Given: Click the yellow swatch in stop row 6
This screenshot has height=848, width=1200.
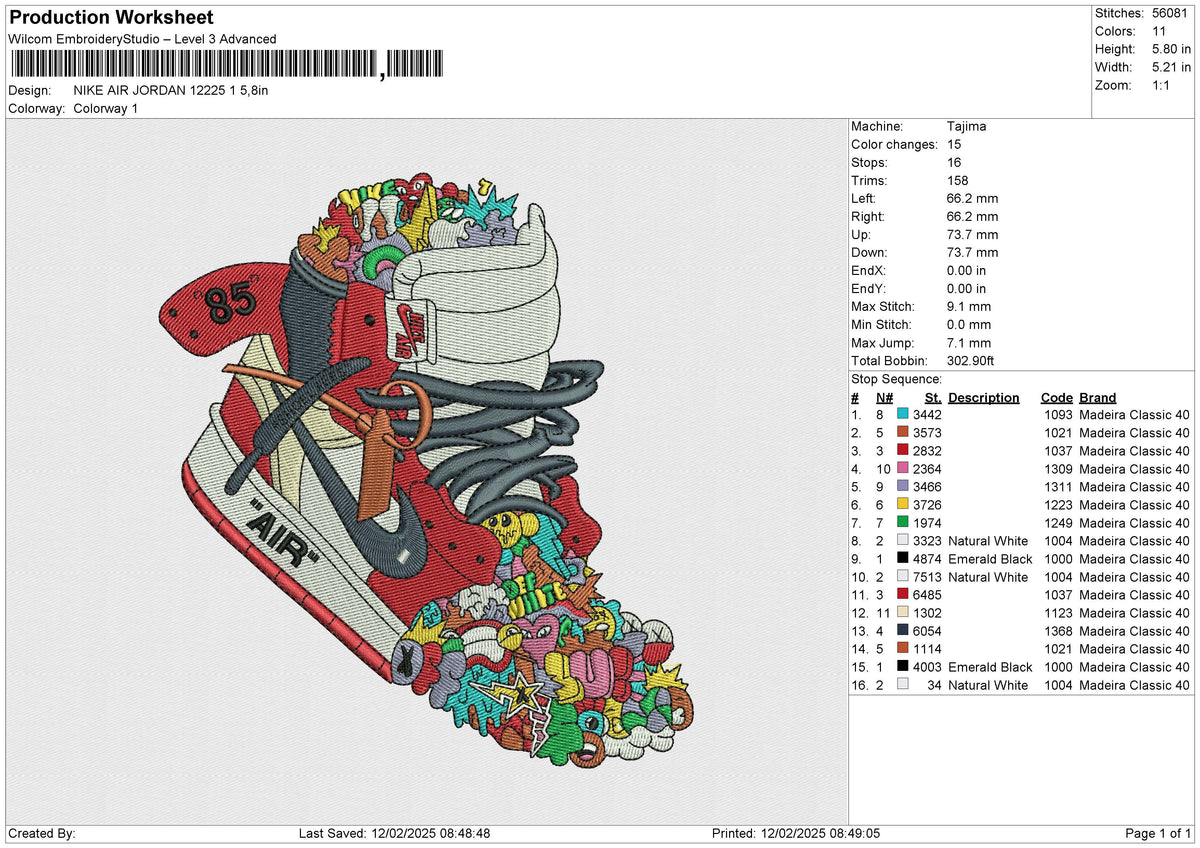Looking at the screenshot, I should coord(903,504).
